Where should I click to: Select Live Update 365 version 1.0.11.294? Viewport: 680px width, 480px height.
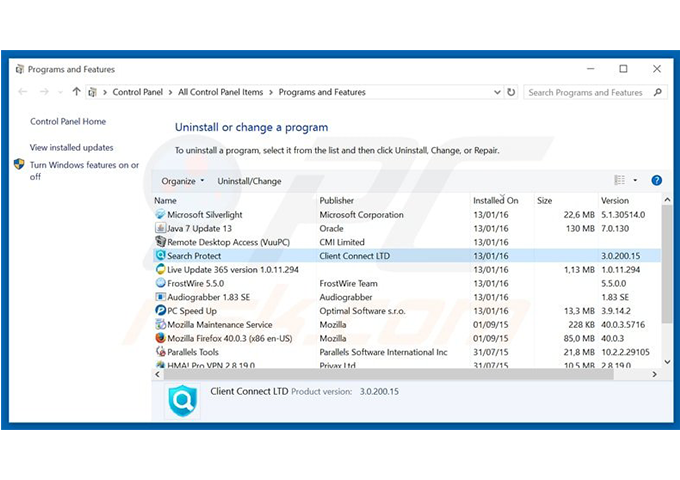click(233, 270)
